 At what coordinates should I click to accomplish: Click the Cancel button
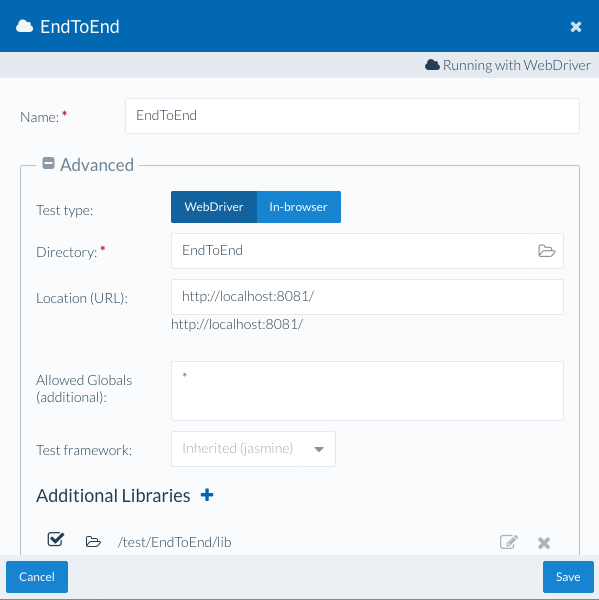pos(37,577)
